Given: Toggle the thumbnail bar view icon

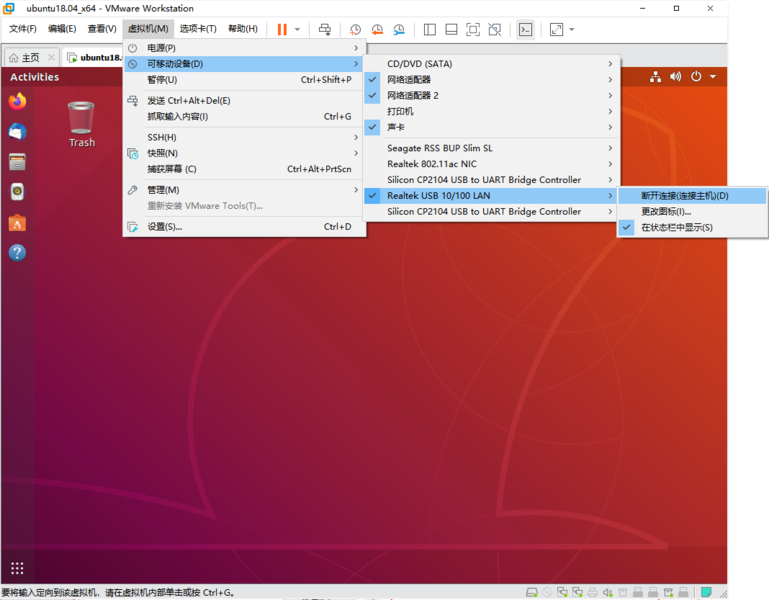Looking at the screenshot, I should point(451,29).
